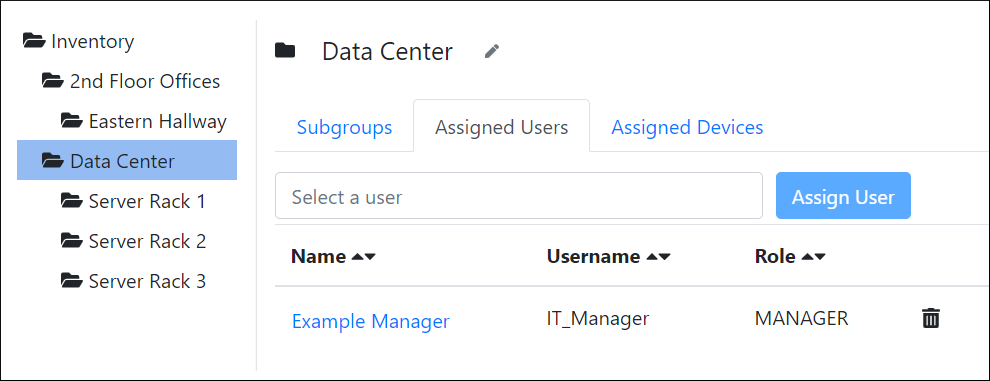Sort the table by the Role column arrows
990x381 pixels.
pos(813,257)
